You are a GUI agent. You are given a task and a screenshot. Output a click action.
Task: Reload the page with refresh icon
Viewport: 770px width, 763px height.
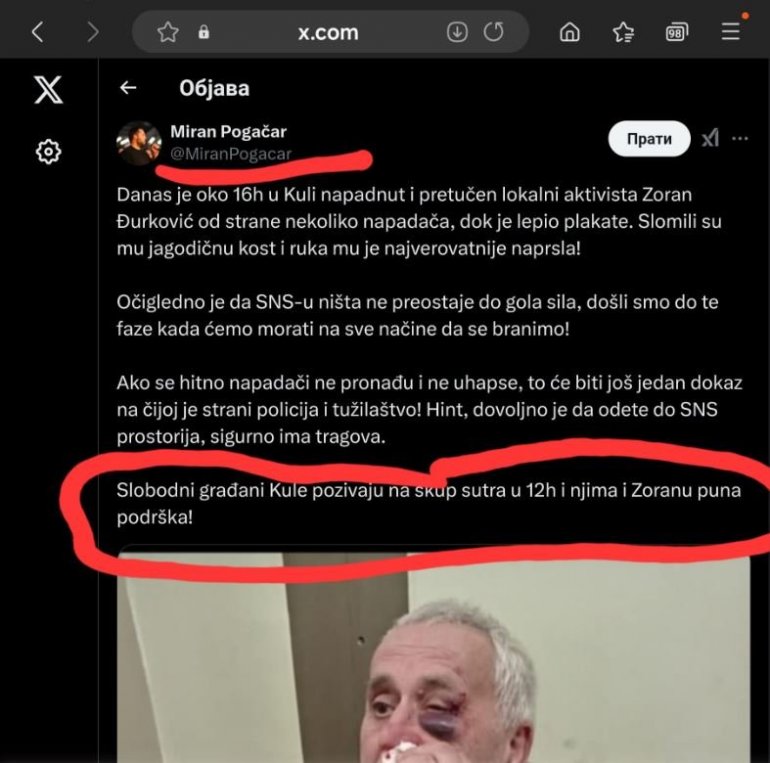(494, 32)
